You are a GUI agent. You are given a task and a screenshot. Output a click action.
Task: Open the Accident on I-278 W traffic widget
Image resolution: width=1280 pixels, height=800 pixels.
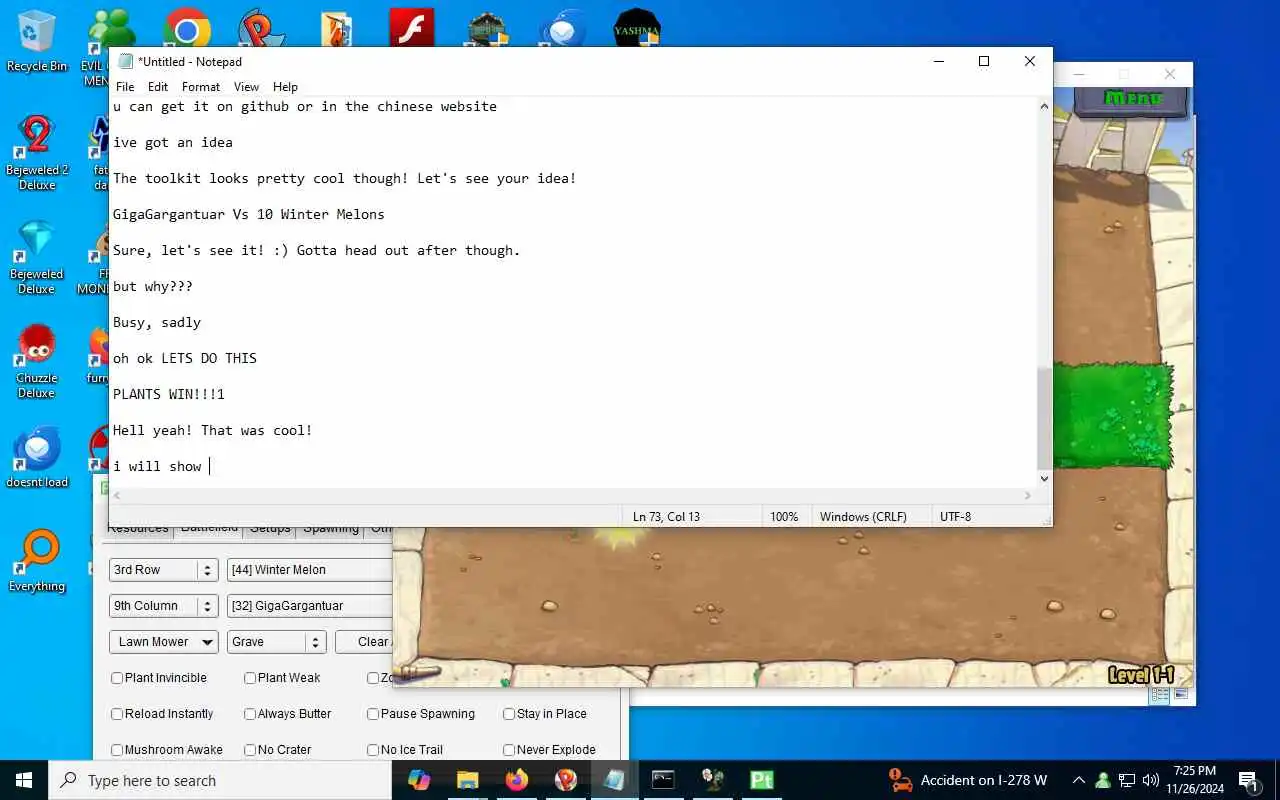[968, 780]
